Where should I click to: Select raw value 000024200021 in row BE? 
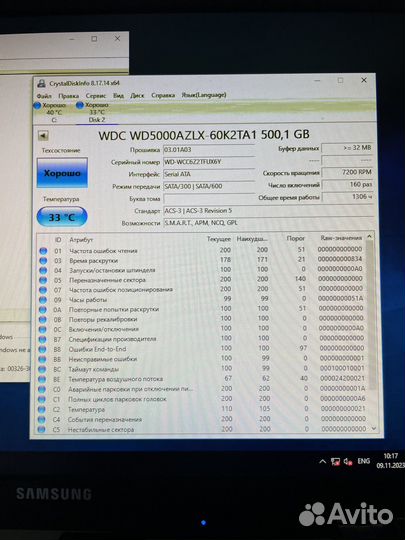(x=342, y=378)
